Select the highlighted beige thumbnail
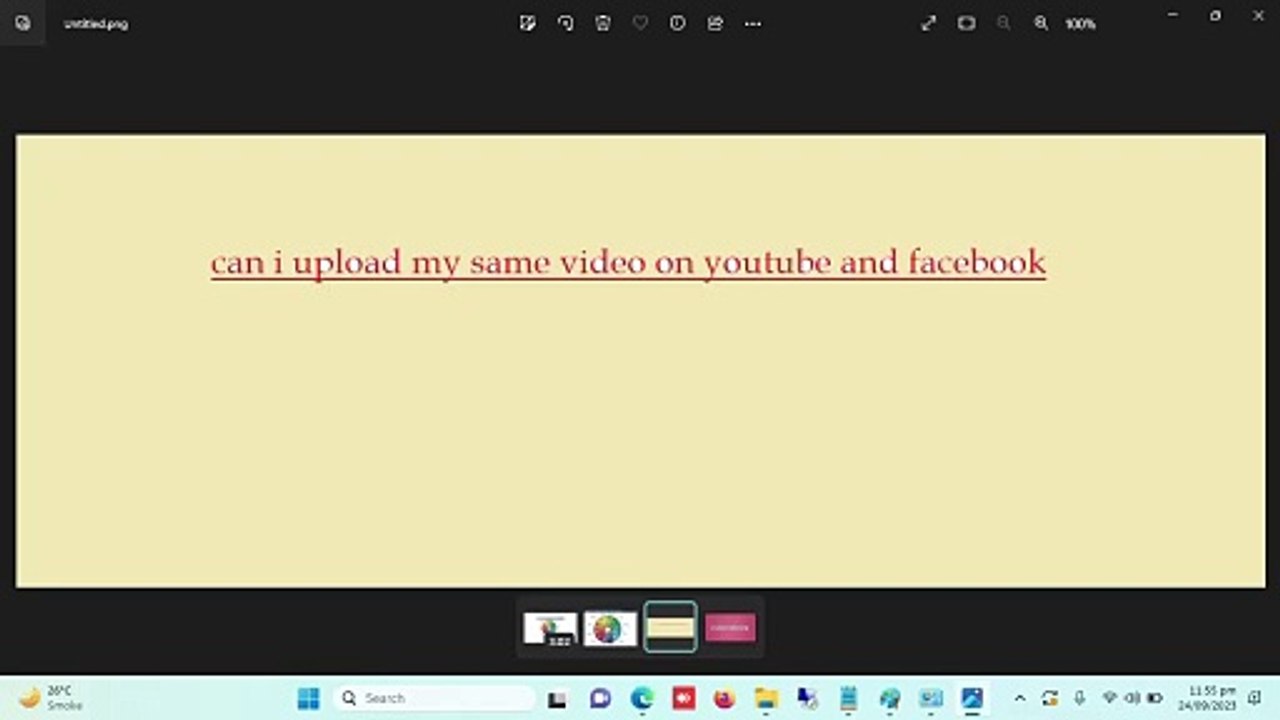Viewport: 1280px width, 720px height. (670, 627)
